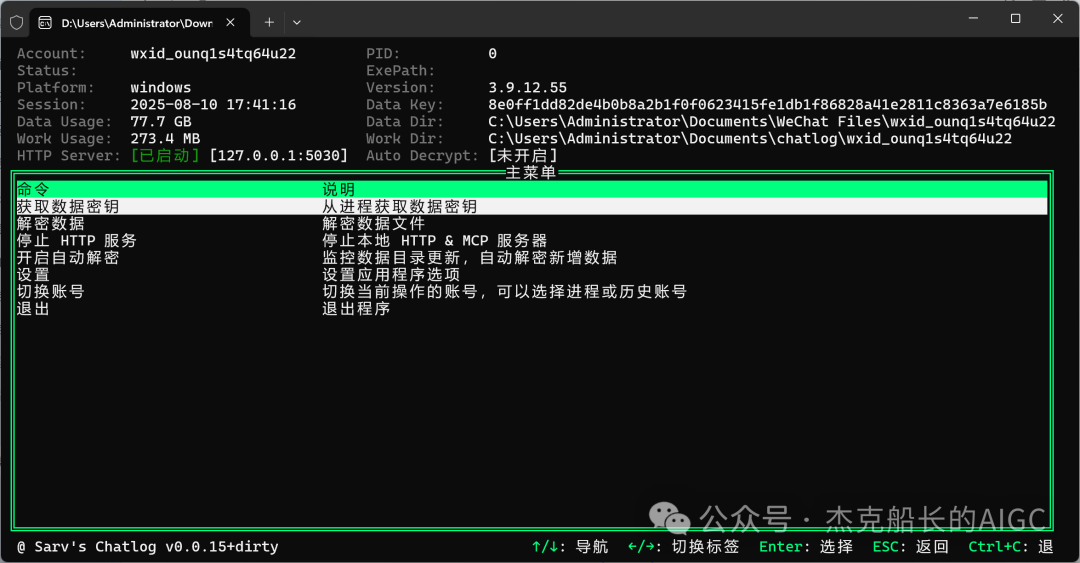Image resolution: width=1080 pixels, height=563 pixels.
Task: Click footer text Sarv's Chatlog v0.0.15+dirty
Action: [156, 546]
